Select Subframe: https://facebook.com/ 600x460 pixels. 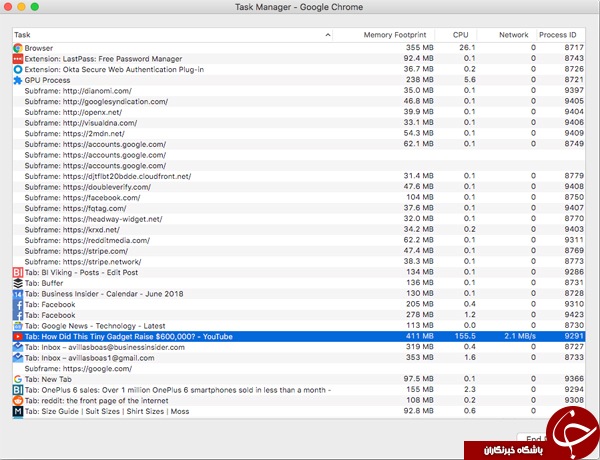[298, 198]
